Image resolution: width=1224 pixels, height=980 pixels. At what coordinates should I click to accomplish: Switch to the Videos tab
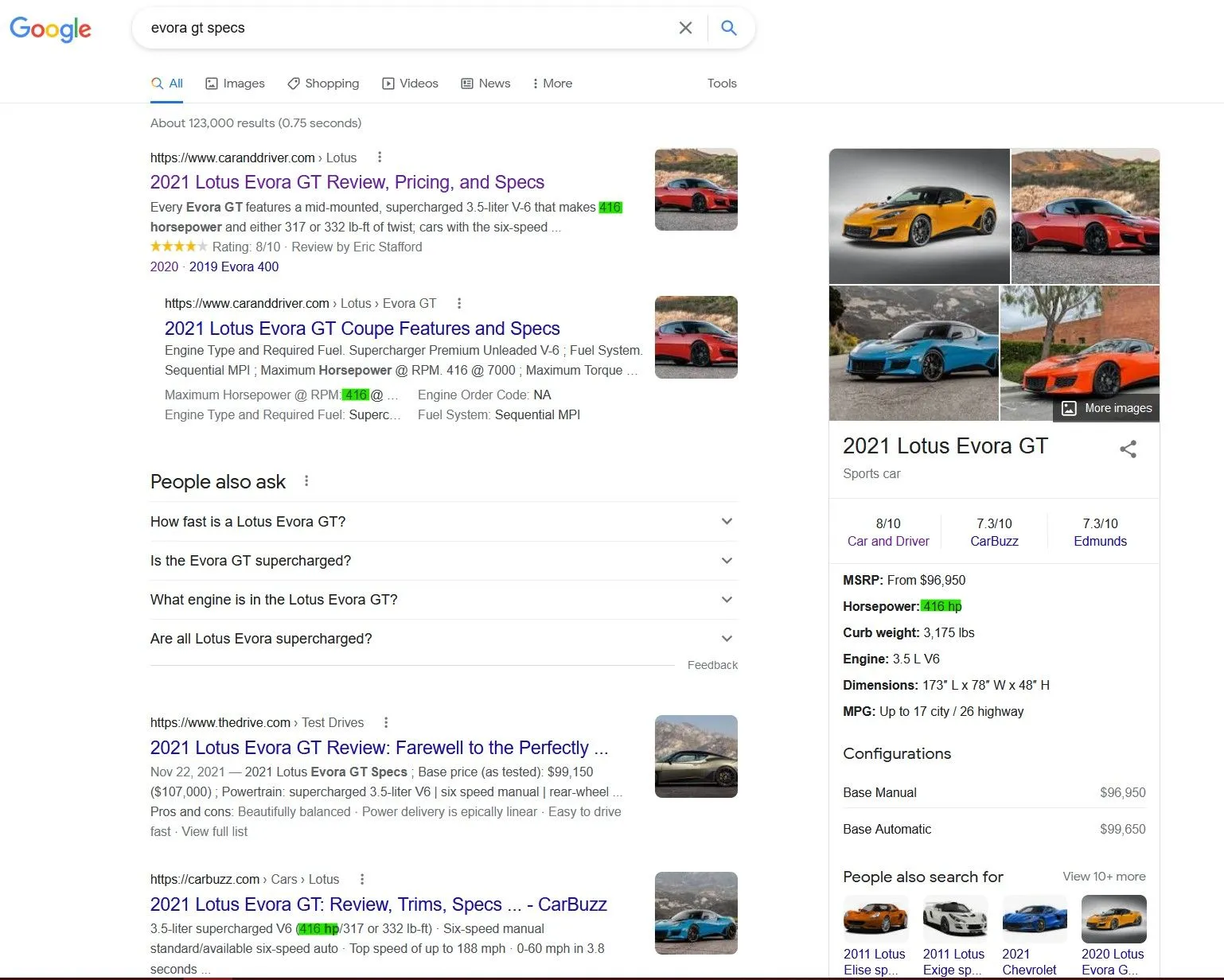tap(410, 84)
